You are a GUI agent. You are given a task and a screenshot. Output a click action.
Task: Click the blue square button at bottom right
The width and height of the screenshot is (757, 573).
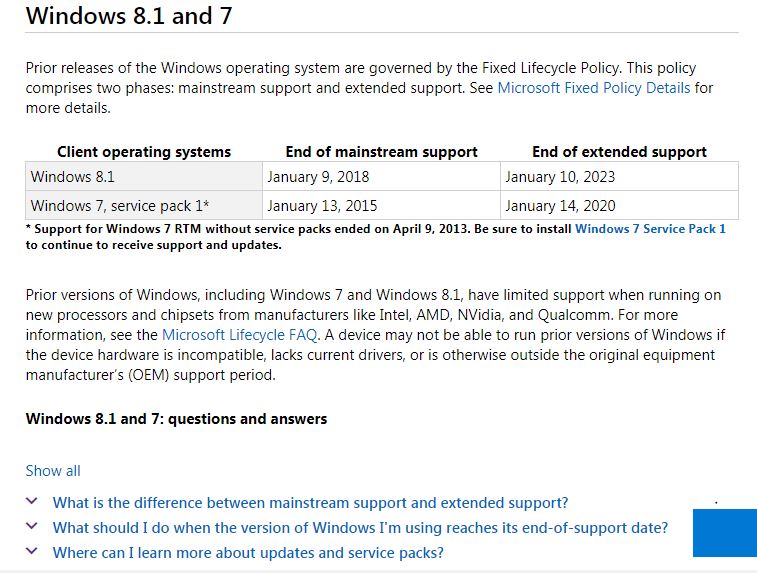[x=724, y=533]
